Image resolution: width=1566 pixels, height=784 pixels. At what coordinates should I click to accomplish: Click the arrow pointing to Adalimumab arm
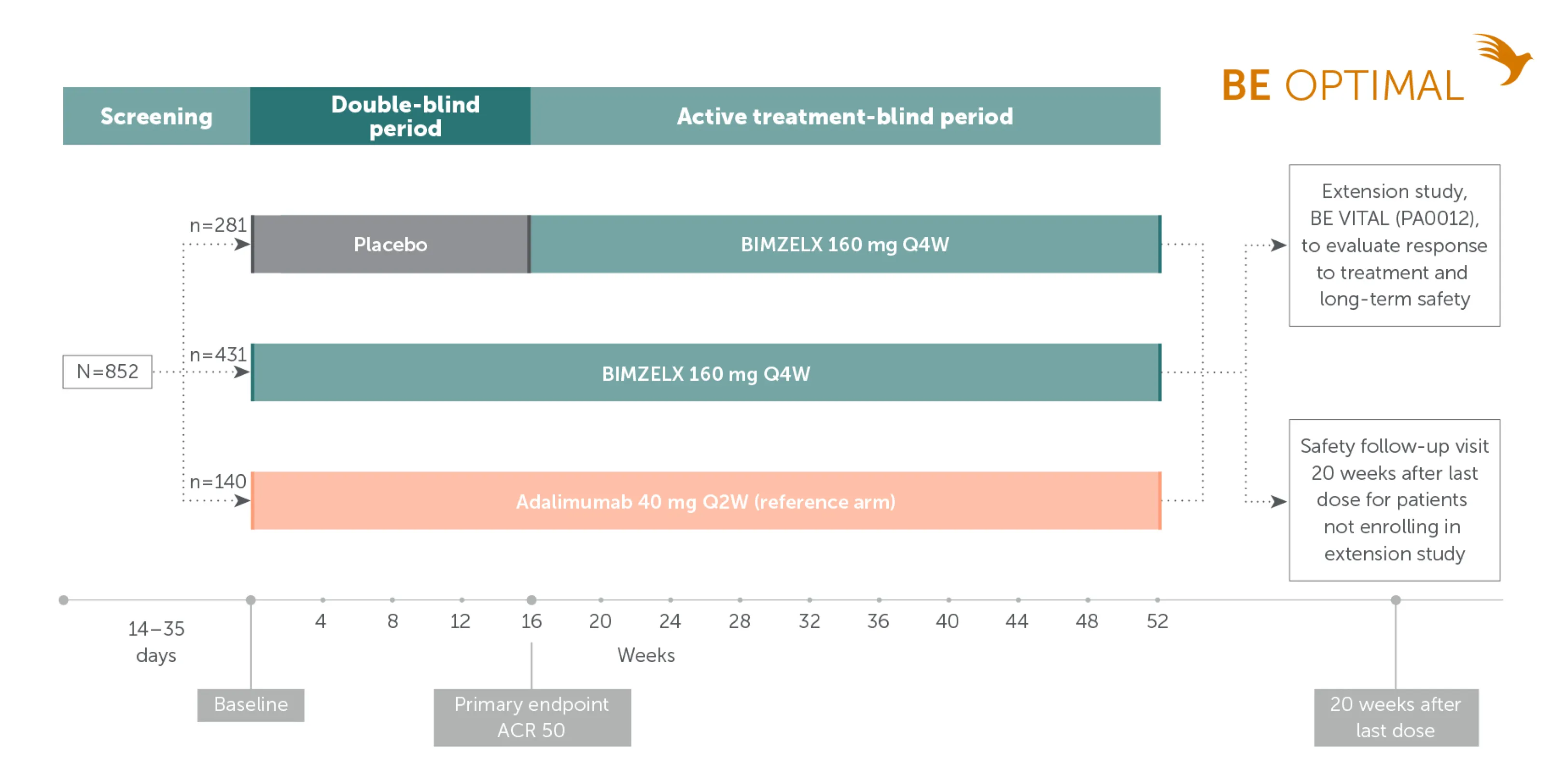coord(242,501)
